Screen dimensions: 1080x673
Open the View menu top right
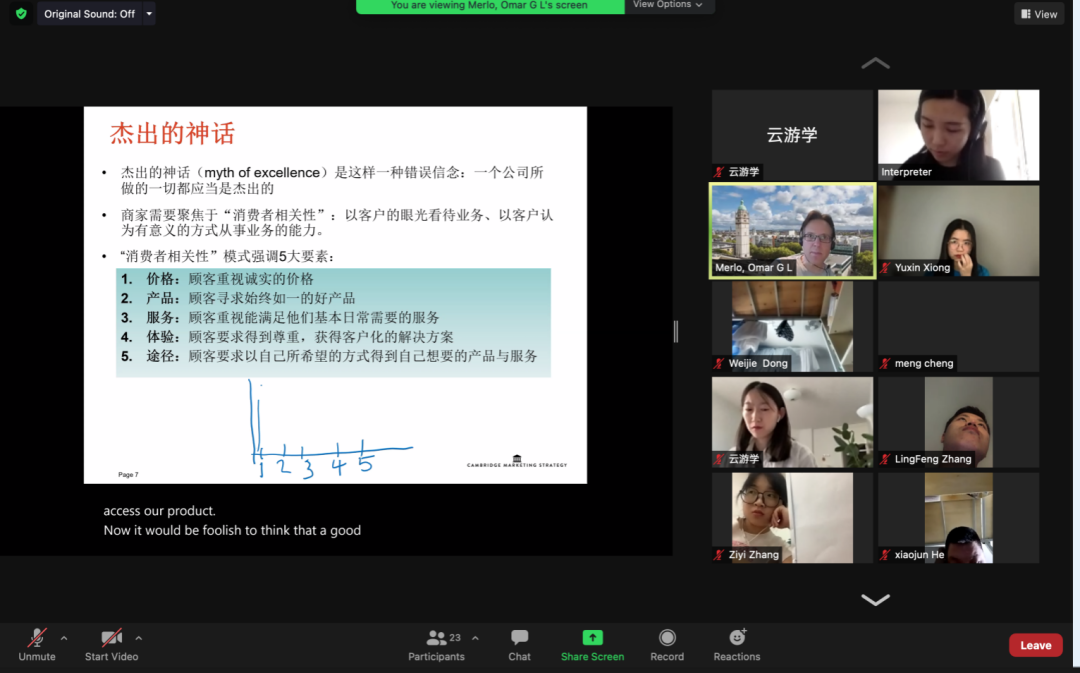coord(1039,13)
